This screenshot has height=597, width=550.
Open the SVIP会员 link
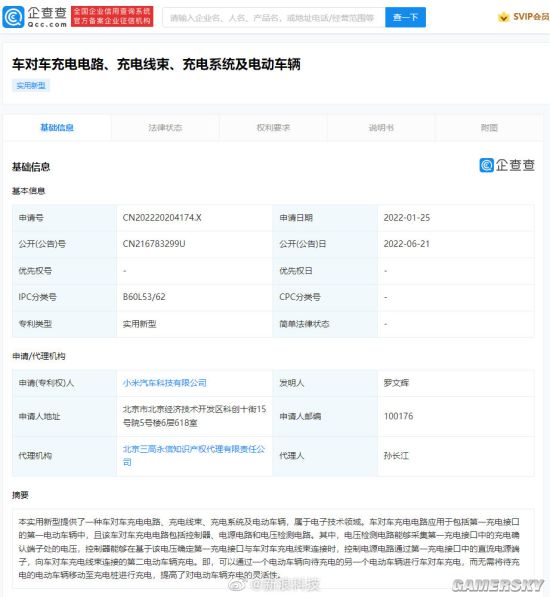pos(531,17)
